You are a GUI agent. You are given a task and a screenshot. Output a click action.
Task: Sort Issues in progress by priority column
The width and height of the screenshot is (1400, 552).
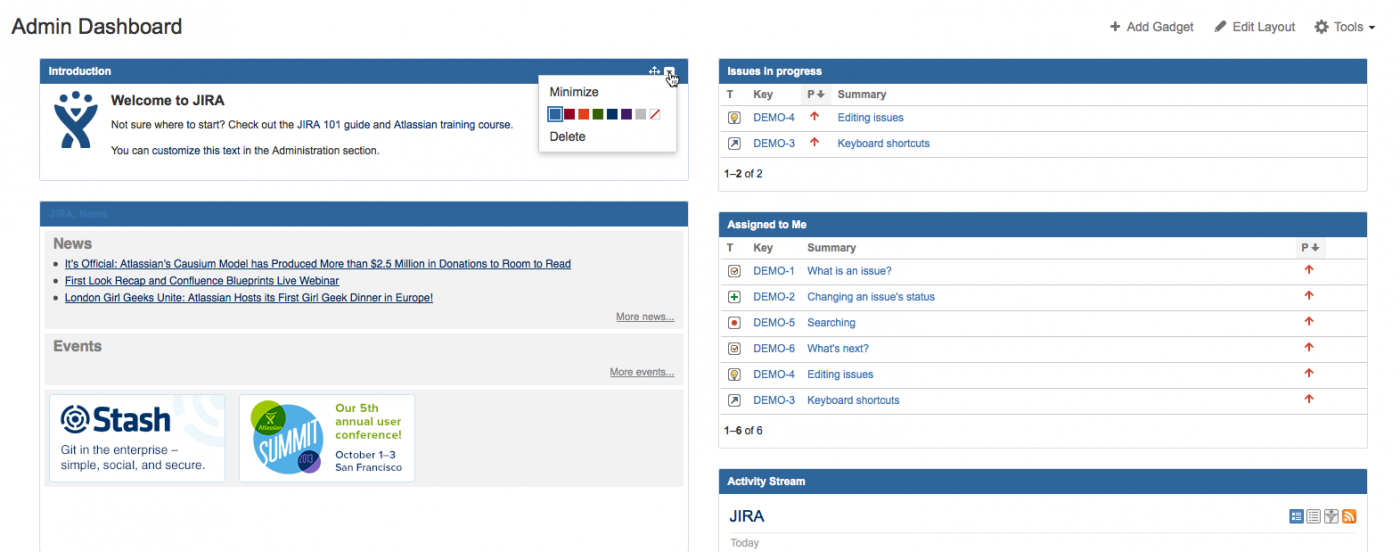pyautogui.click(x=816, y=95)
